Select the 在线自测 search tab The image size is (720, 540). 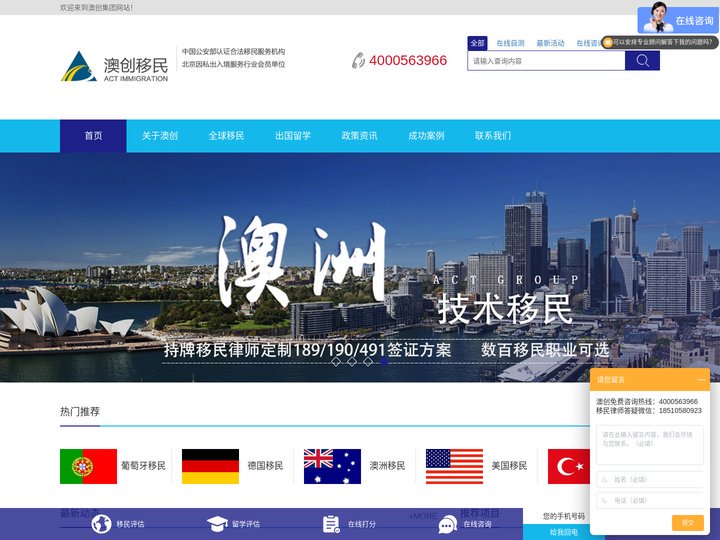tap(510, 43)
